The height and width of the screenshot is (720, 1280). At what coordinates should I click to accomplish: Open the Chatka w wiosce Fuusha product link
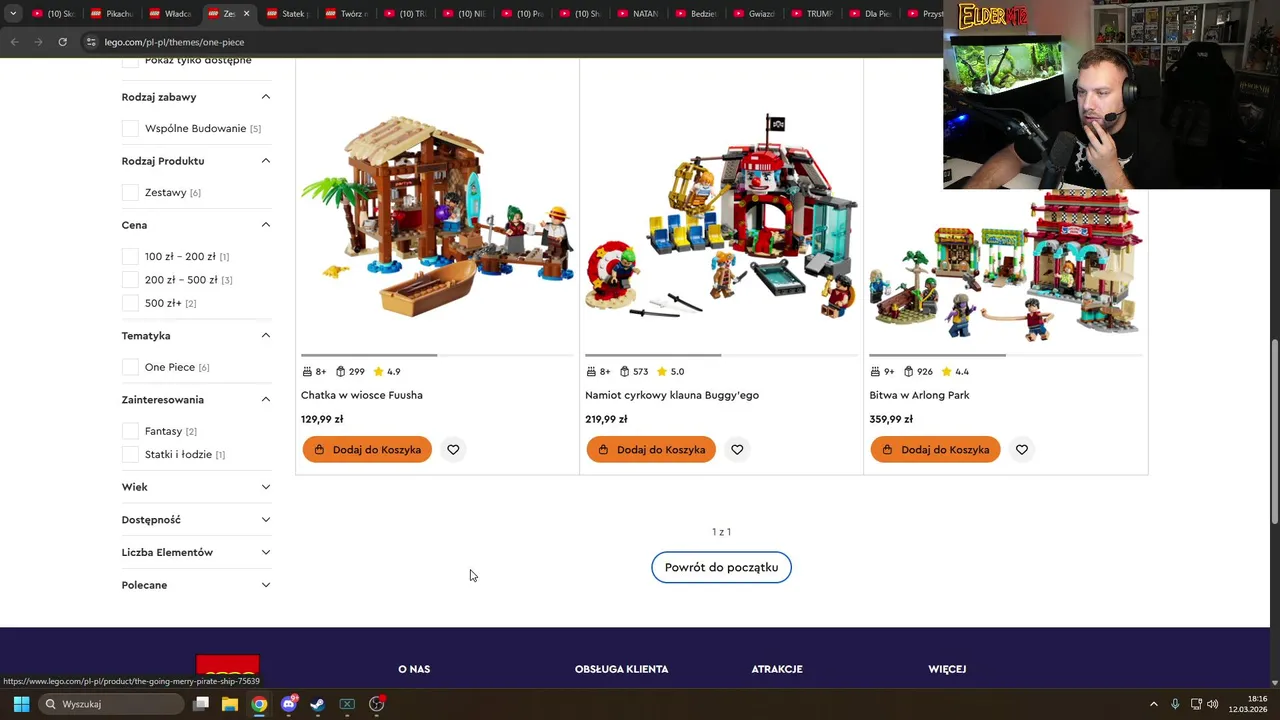tap(362, 395)
